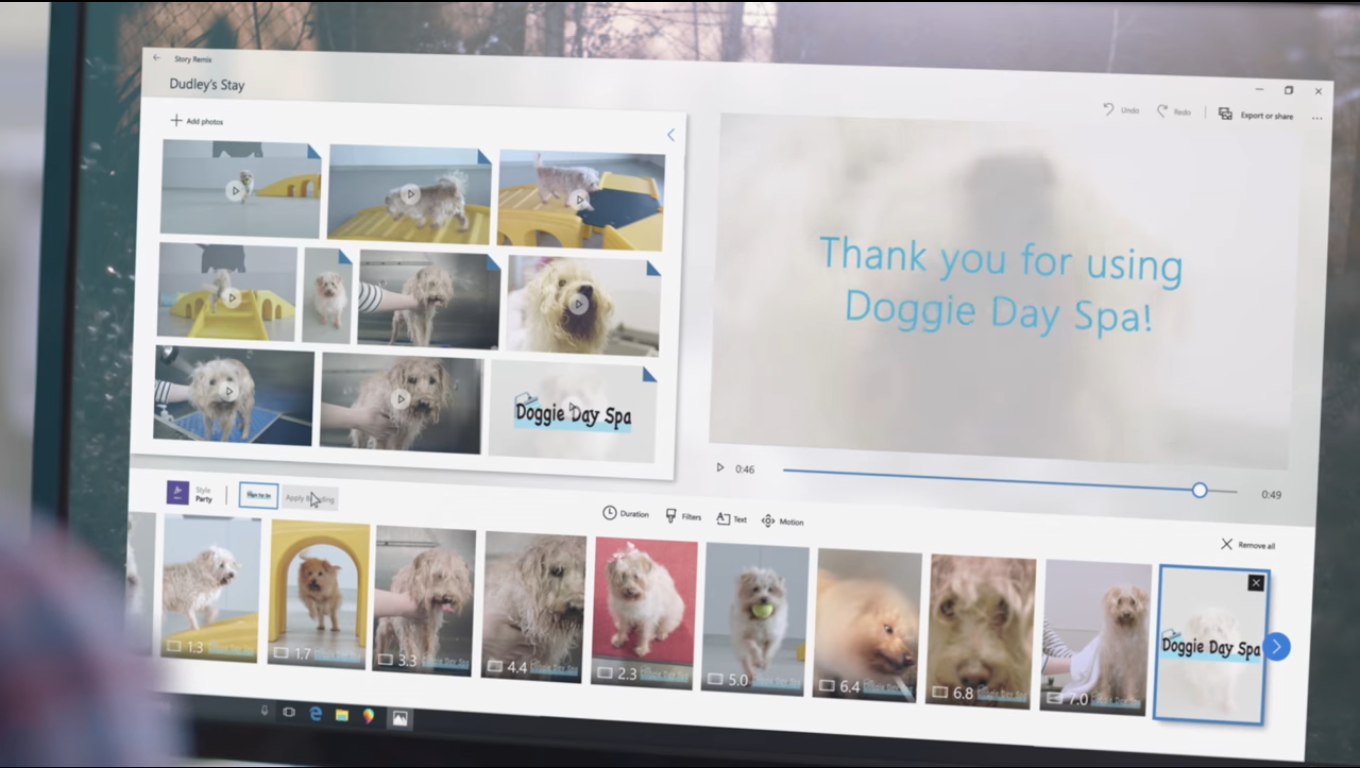1360x768 pixels.
Task: Open Microsoft Edge from the taskbar
Action: [x=315, y=713]
